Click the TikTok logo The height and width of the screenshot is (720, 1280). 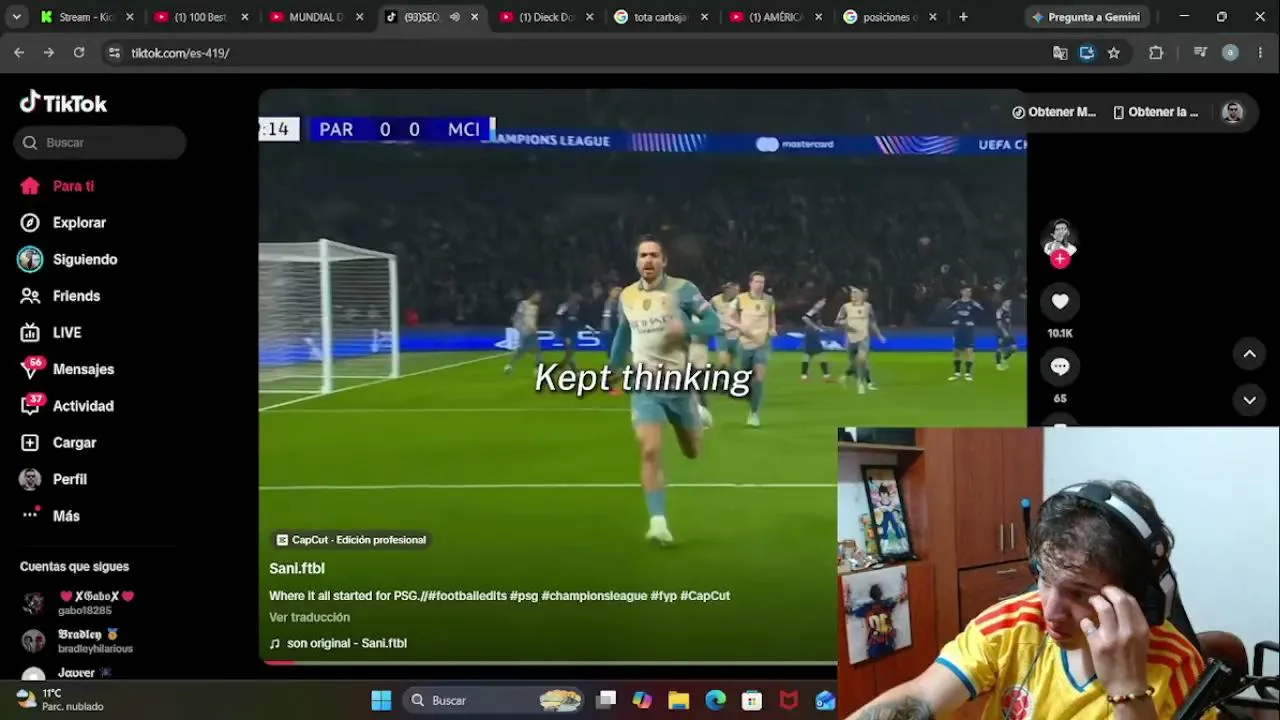coord(63,103)
